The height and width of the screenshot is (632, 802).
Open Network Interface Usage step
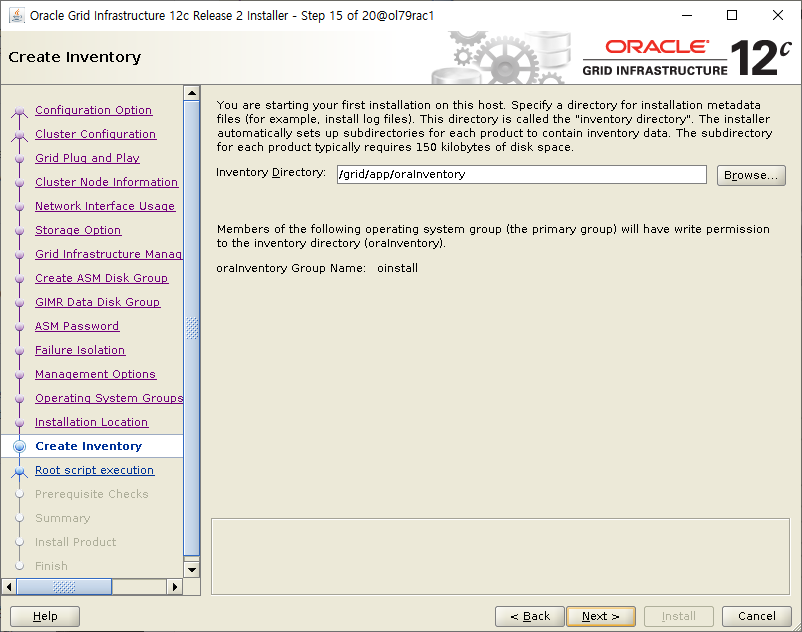(x=105, y=206)
